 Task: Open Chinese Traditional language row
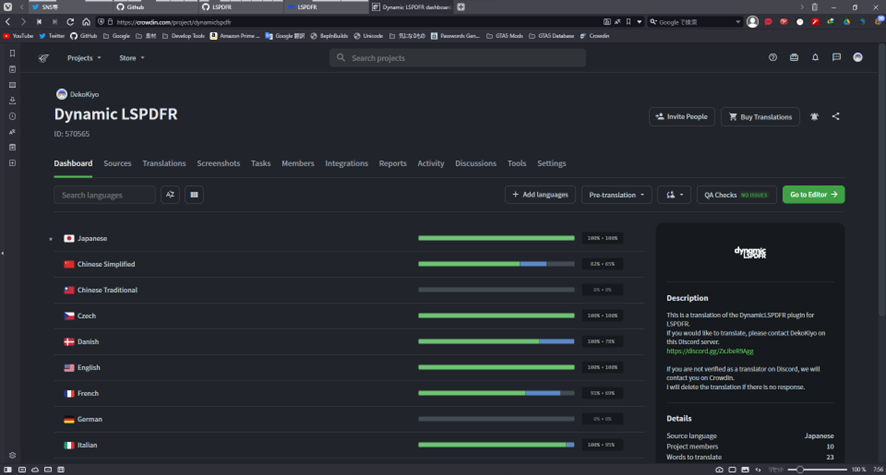coord(349,290)
